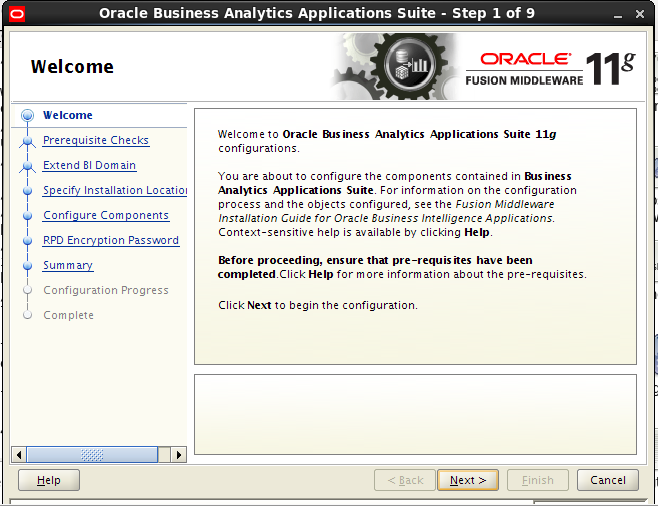The width and height of the screenshot is (658, 506).
Task: Go to RPD Encryption Password step
Action: [111, 240]
